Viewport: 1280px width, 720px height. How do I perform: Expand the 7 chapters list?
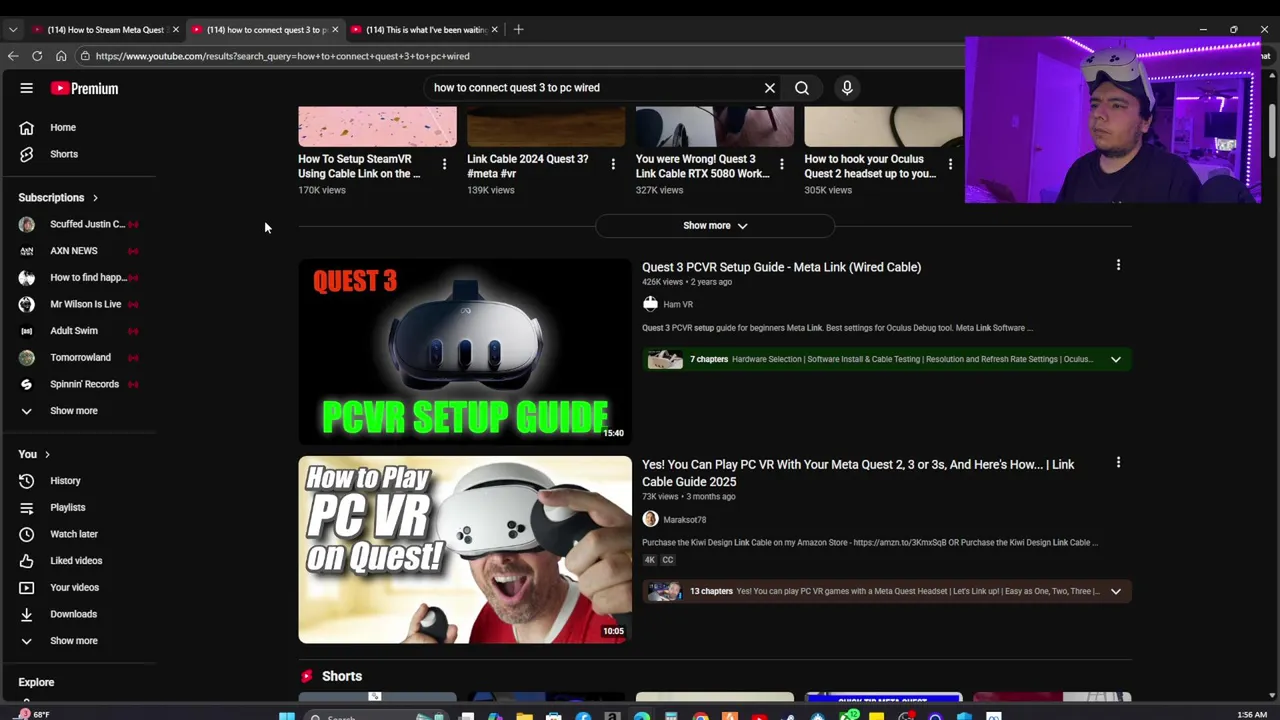click(1115, 359)
